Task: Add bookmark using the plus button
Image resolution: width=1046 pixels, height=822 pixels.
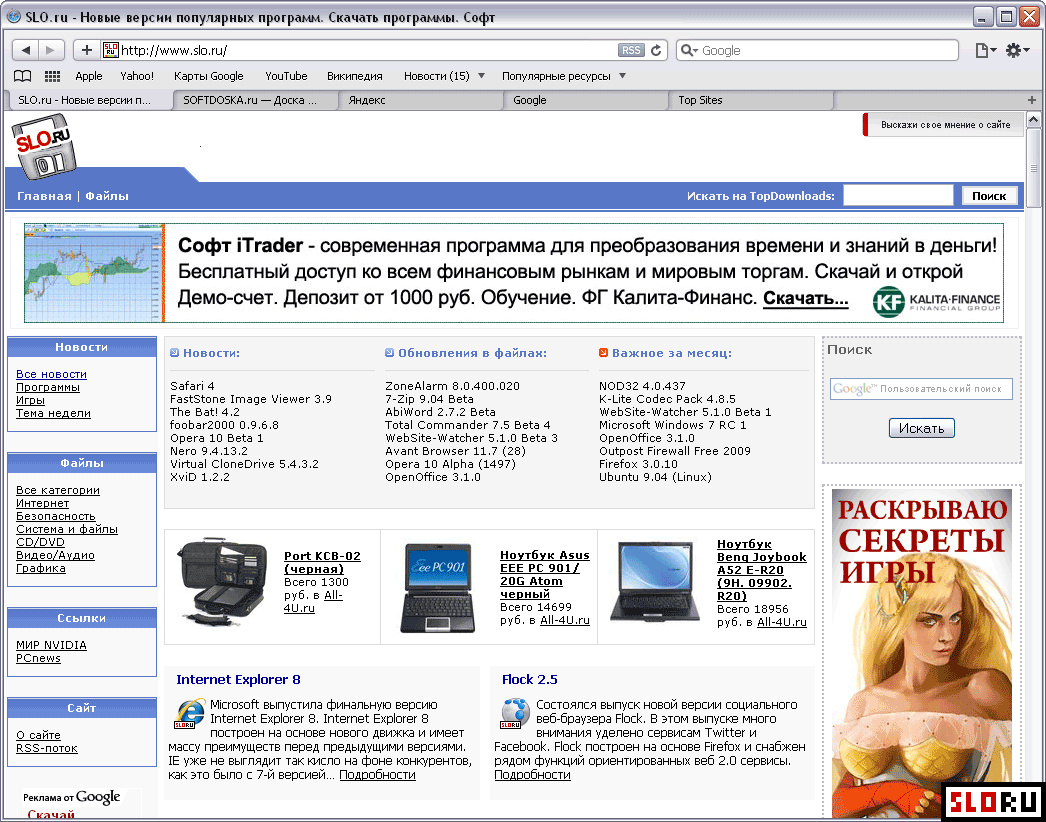Action: [86, 50]
